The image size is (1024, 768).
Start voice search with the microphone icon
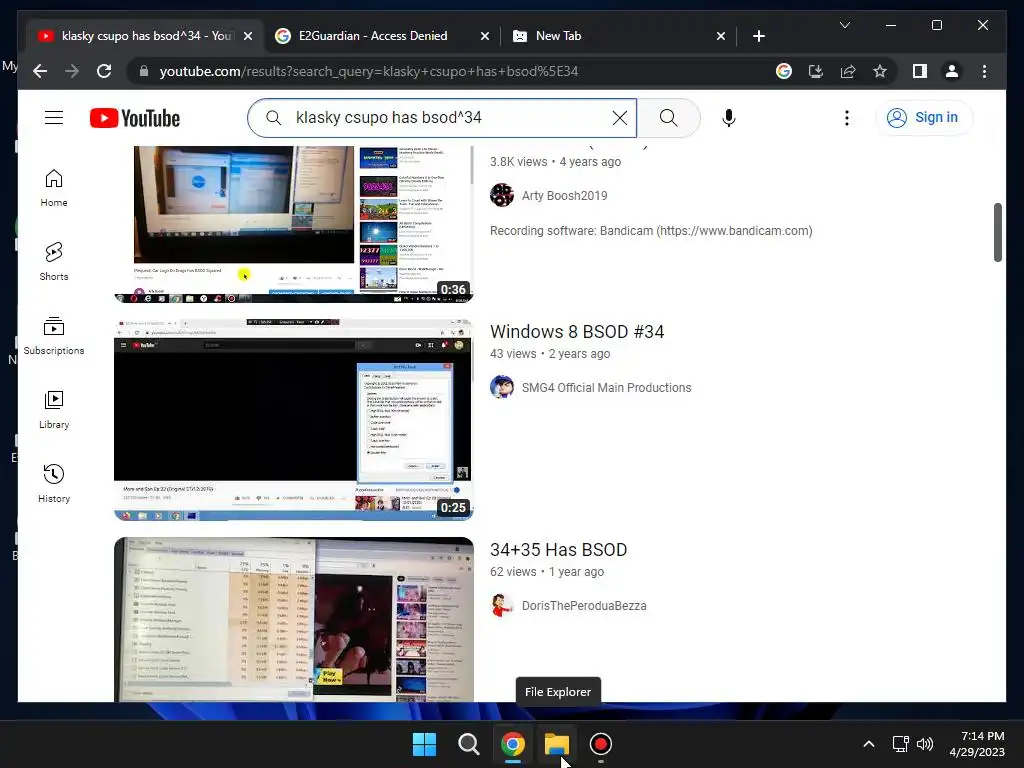click(729, 118)
